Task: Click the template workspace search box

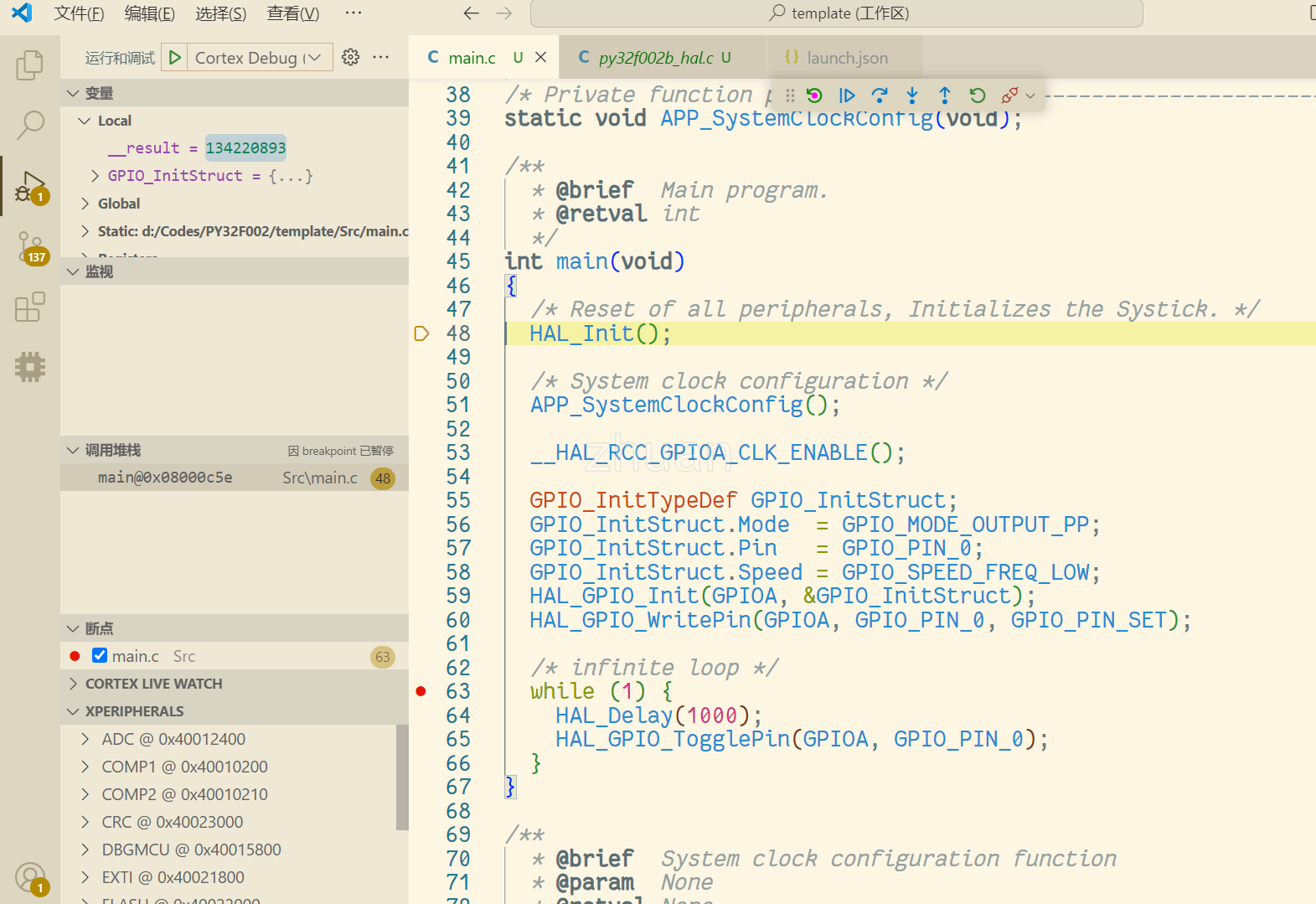Action: (836, 13)
